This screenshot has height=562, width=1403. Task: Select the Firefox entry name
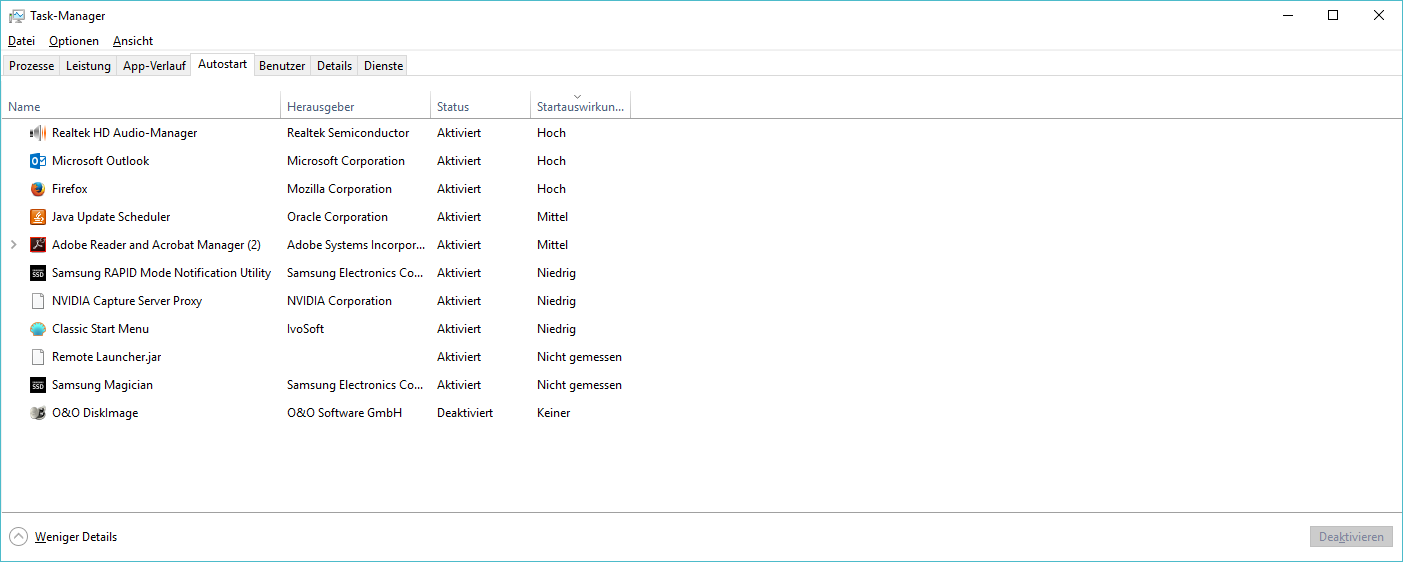[70, 189]
